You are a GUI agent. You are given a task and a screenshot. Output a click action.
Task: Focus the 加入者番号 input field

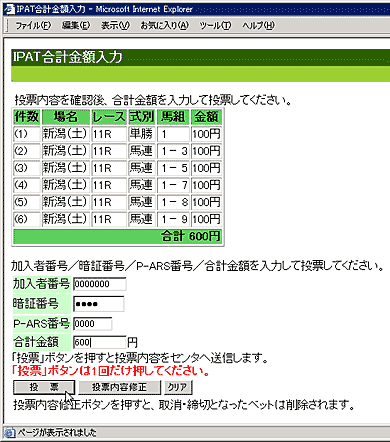(100, 284)
